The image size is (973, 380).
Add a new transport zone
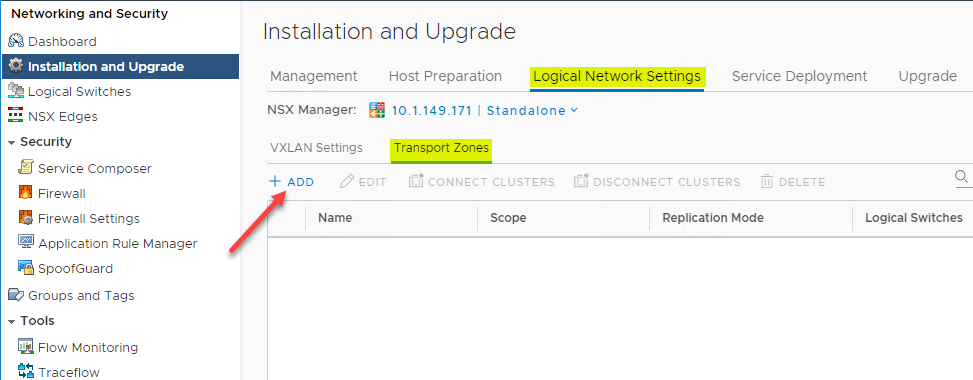(x=292, y=182)
